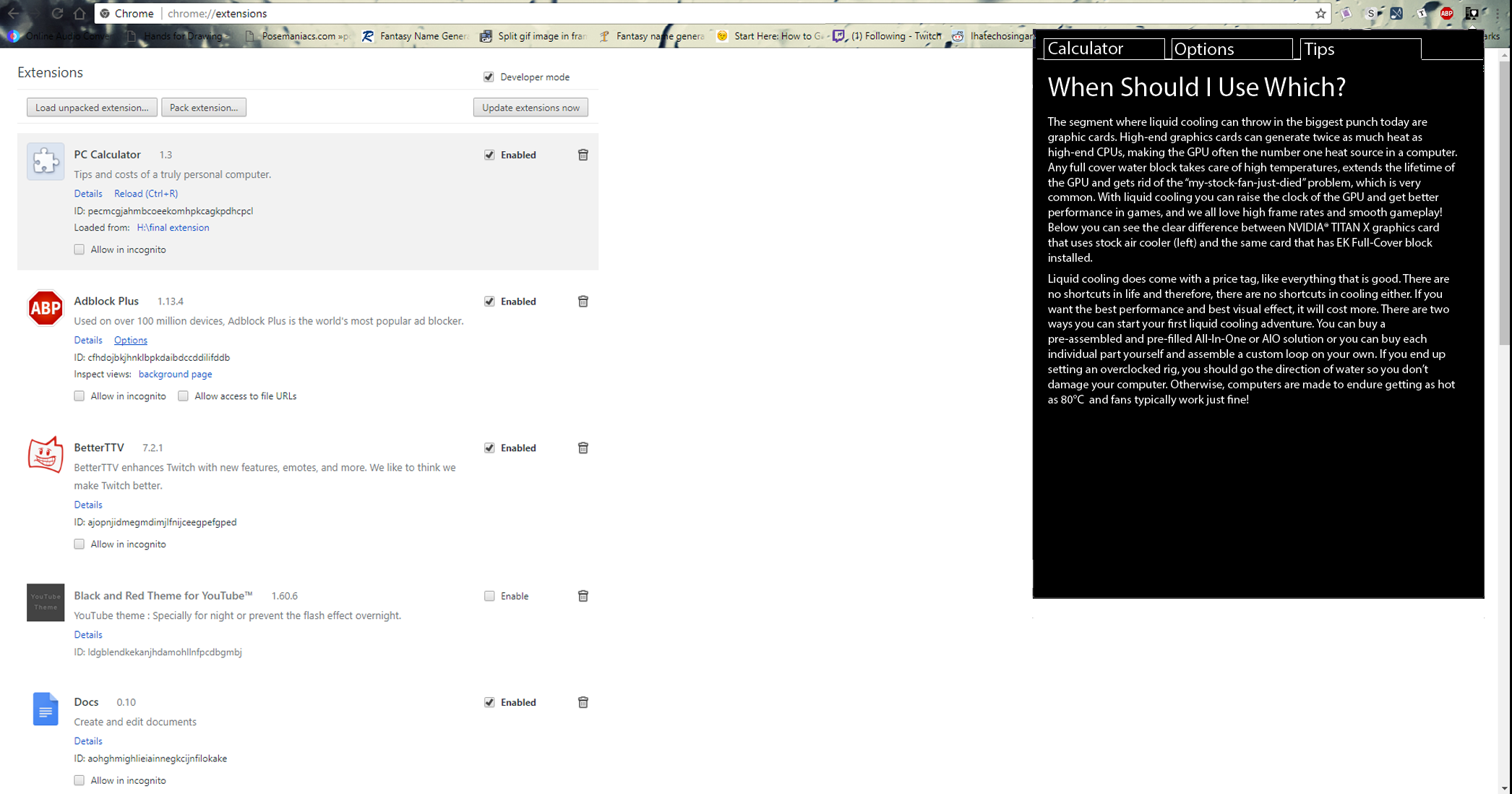Allow Docs in incognito
The height and width of the screenshot is (794, 1512).
[80, 780]
